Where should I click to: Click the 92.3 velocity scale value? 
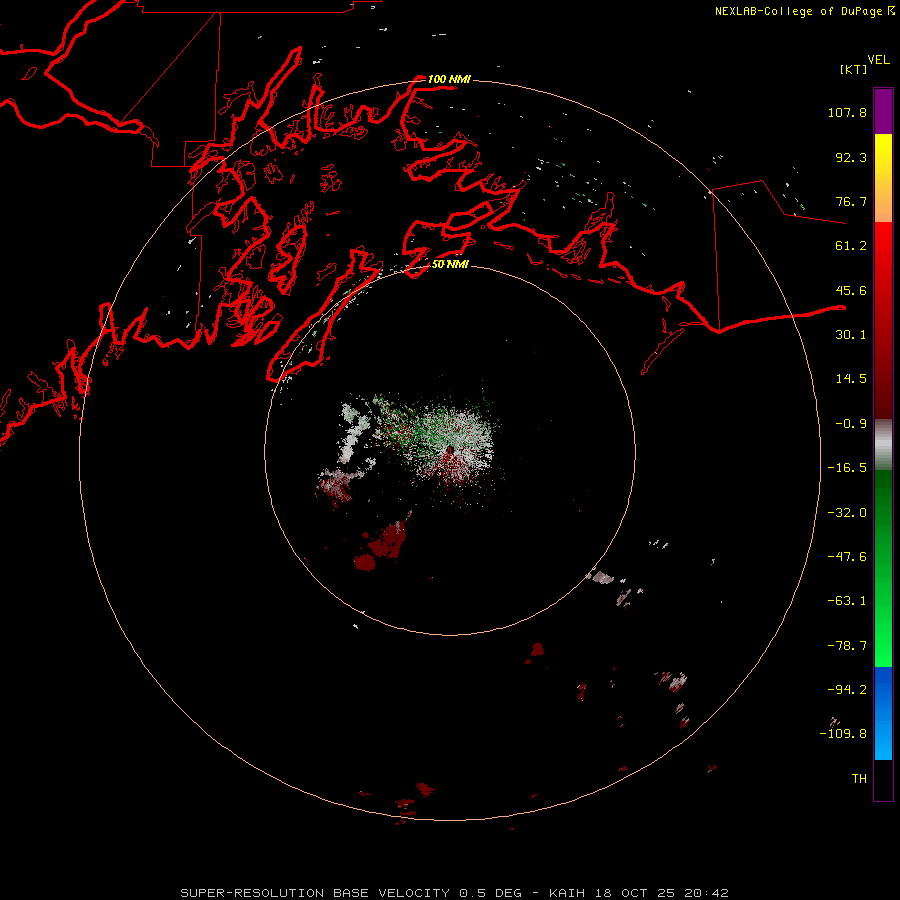pyautogui.click(x=851, y=157)
